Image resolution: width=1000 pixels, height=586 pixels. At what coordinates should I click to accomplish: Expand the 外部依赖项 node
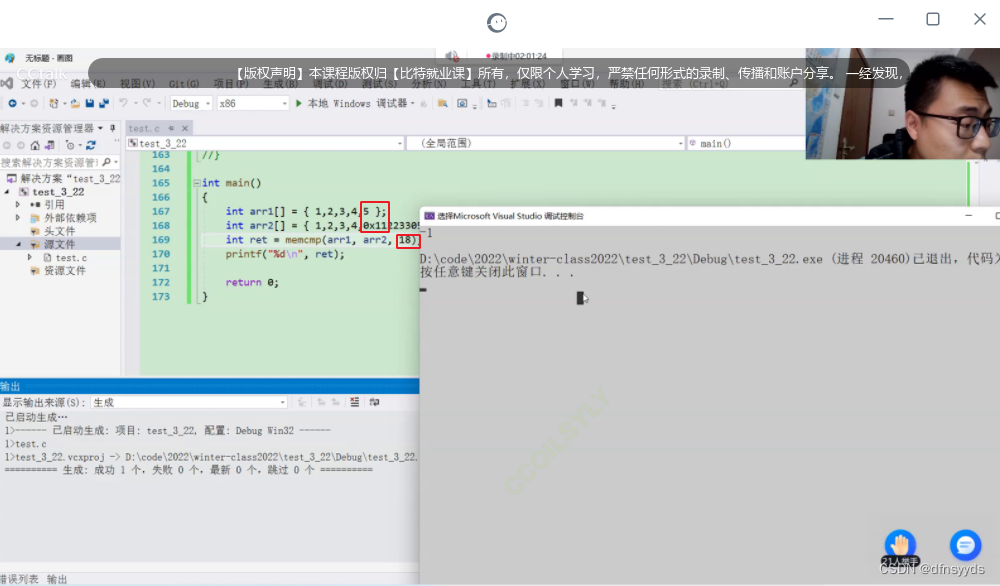coord(18,217)
